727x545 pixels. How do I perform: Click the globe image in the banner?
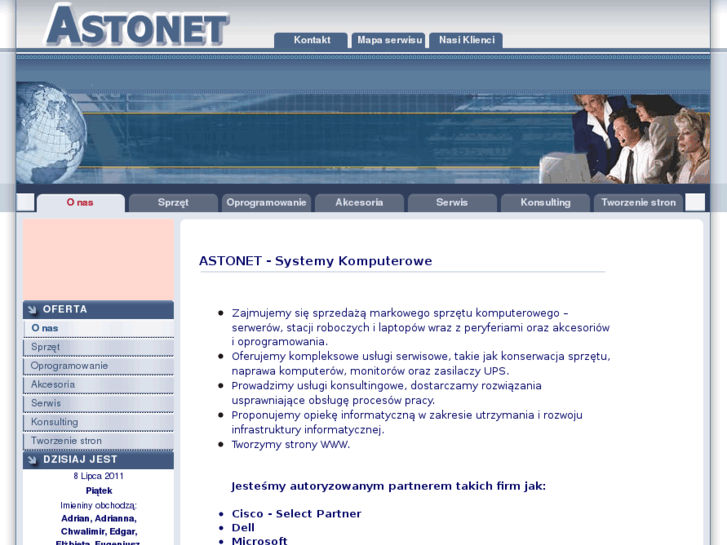click(x=51, y=133)
